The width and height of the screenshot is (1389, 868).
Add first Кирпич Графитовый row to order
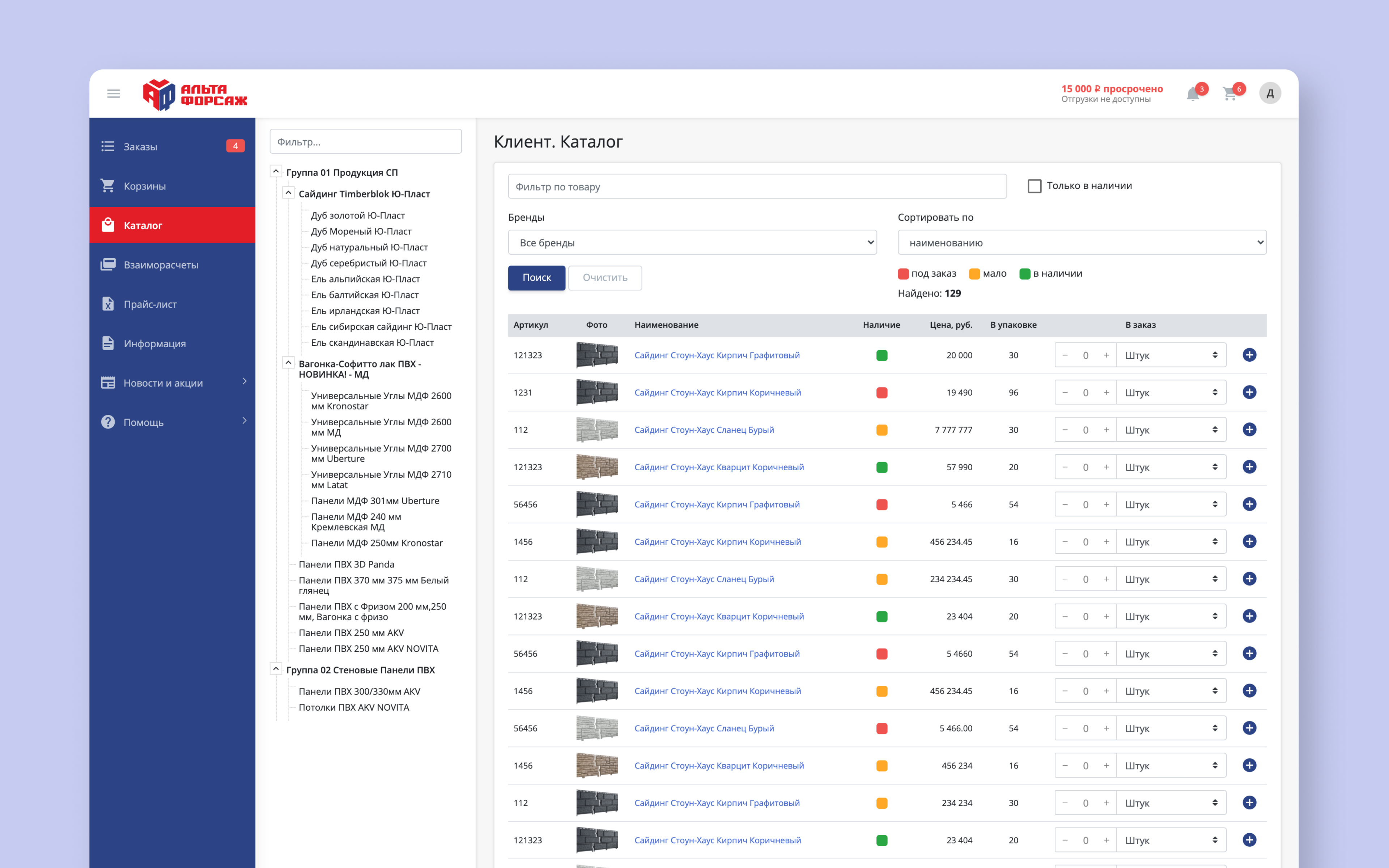[1249, 355]
